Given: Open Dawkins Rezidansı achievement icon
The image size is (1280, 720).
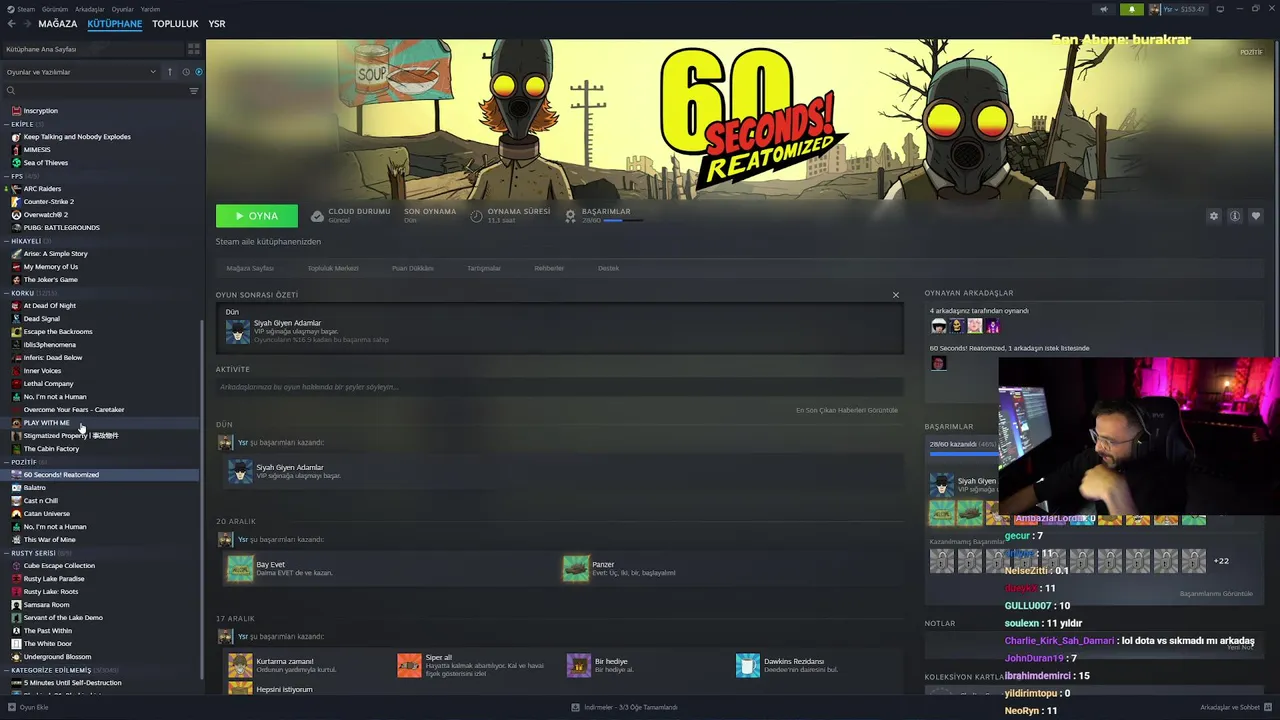Looking at the screenshot, I should point(748,665).
